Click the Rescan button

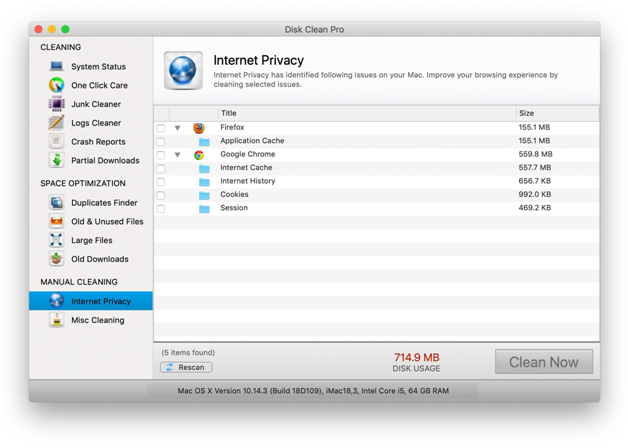click(186, 367)
